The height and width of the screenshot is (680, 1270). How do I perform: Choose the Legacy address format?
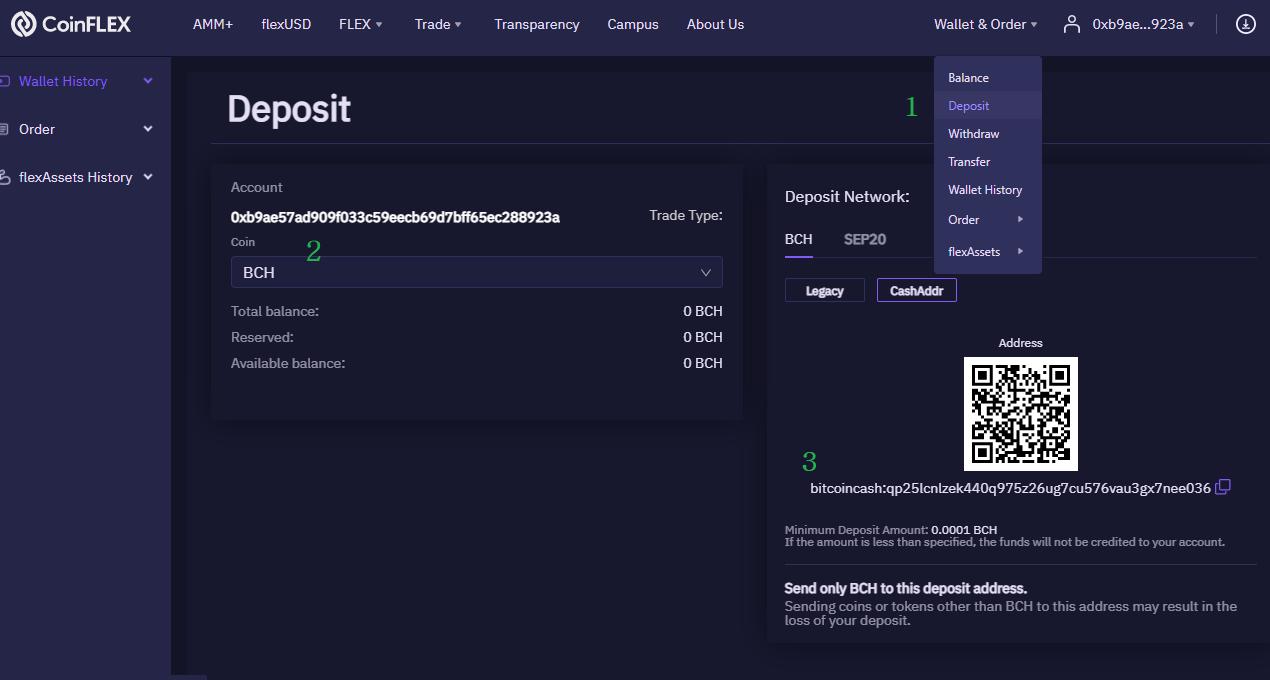(x=825, y=290)
